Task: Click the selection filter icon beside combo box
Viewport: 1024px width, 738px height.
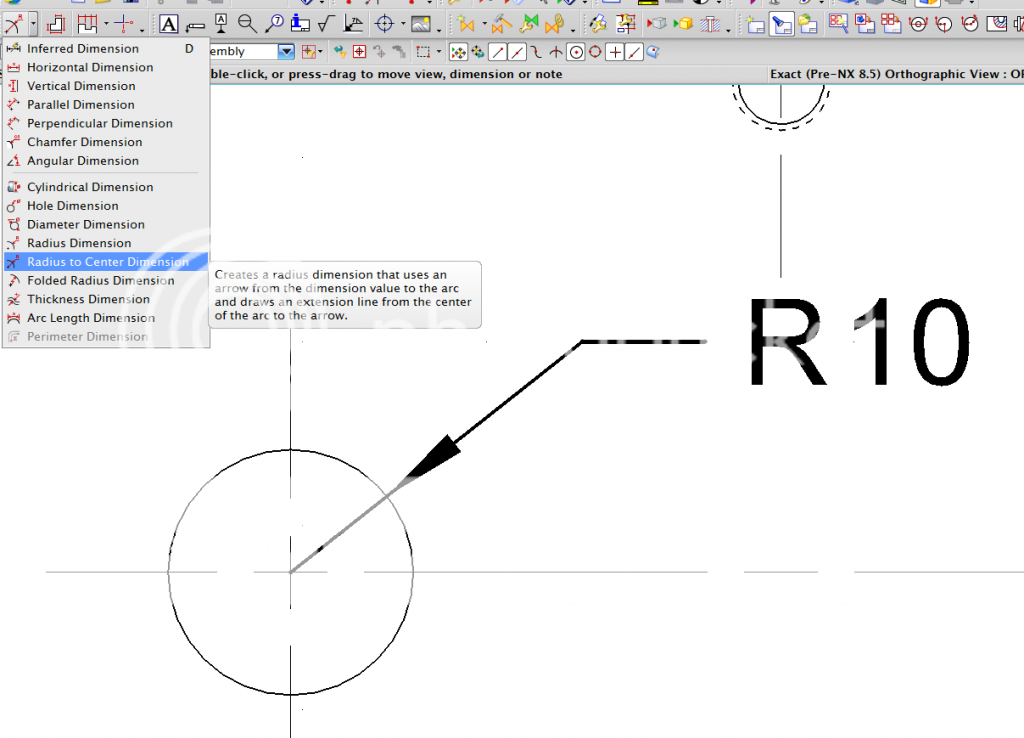Action: [x=308, y=52]
